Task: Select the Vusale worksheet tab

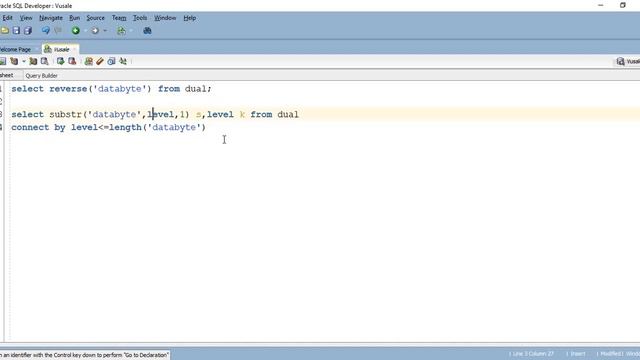Action: coord(61,49)
